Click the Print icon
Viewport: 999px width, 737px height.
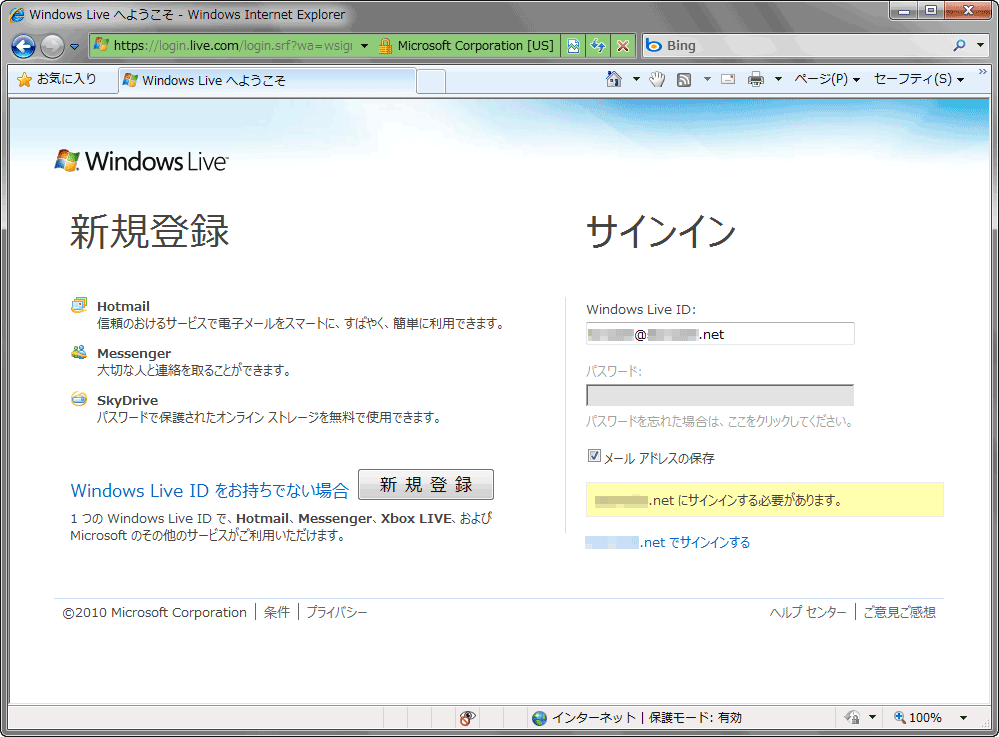click(756, 79)
